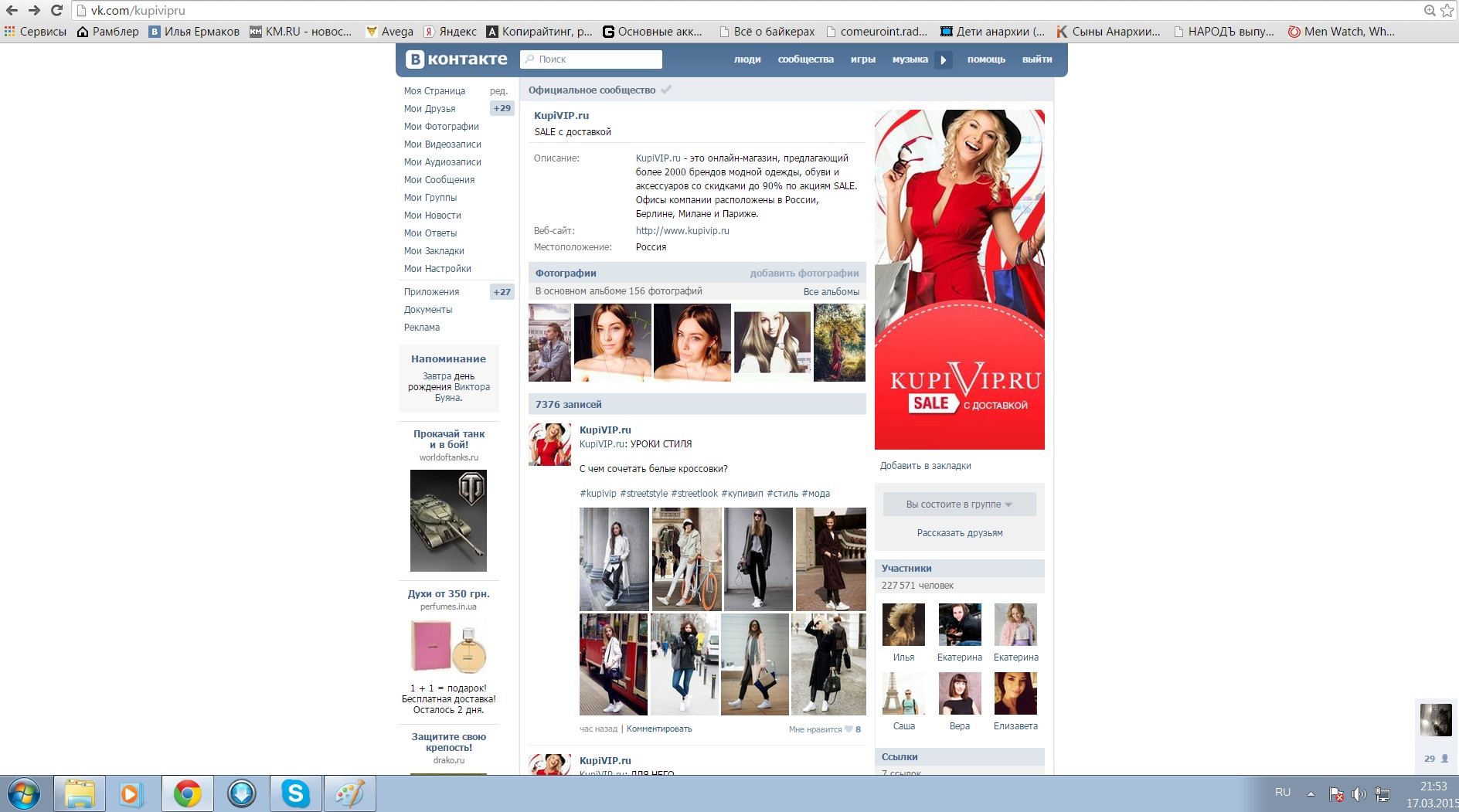Viewport: 1459px width, 812px height.
Task: Click the ВКонтакте logo
Action: click(x=457, y=59)
